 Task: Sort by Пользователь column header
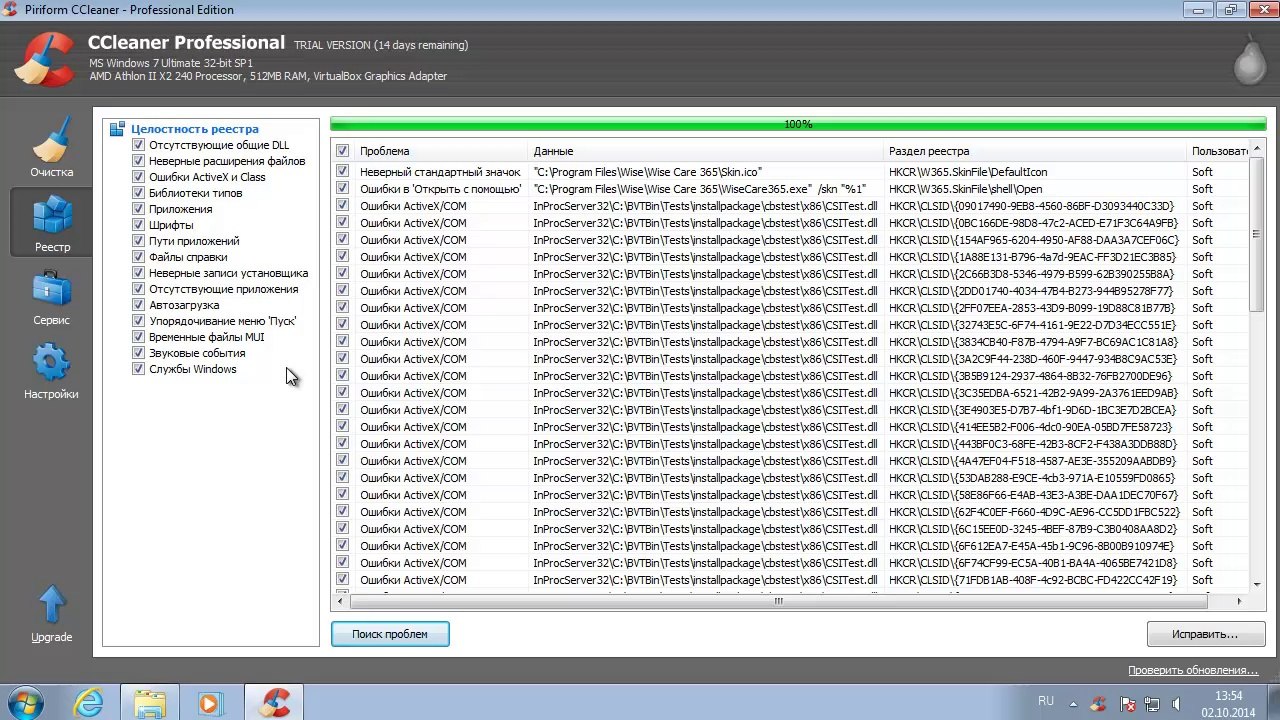[1218, 151]
